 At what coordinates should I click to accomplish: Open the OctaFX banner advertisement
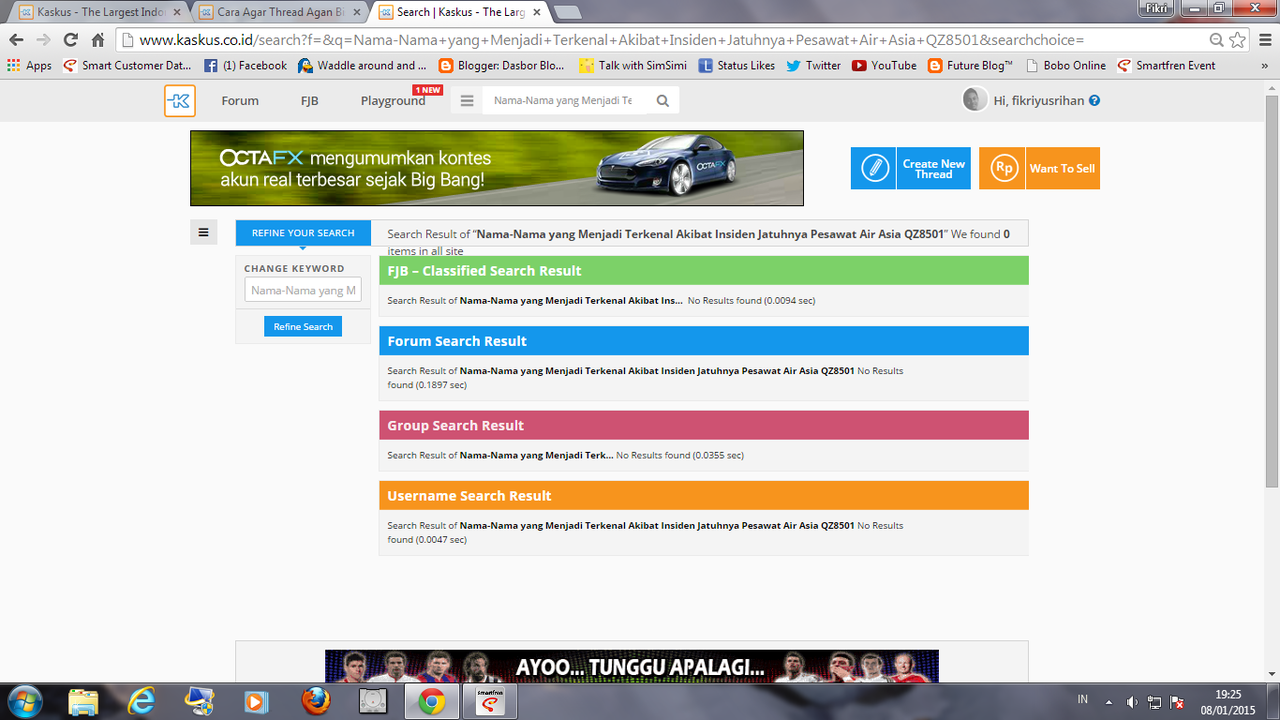coord(497,168)
